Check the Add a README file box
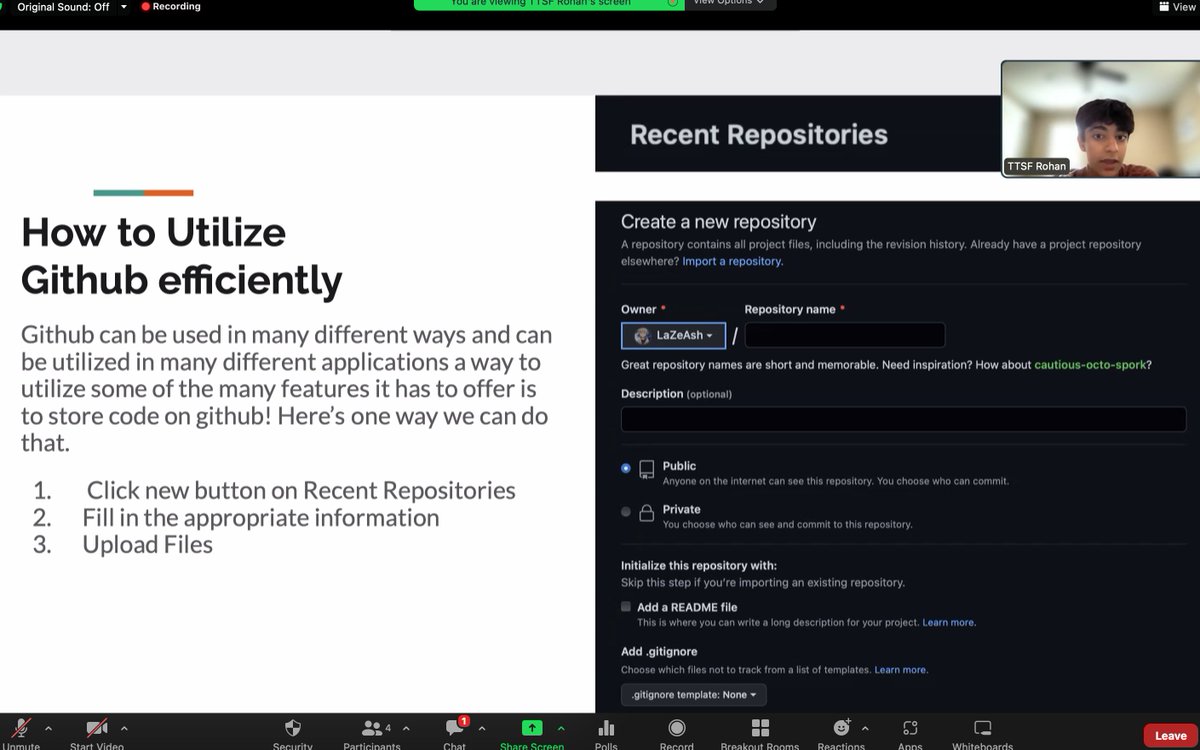 pyautogui.click(x=626, y=607)
